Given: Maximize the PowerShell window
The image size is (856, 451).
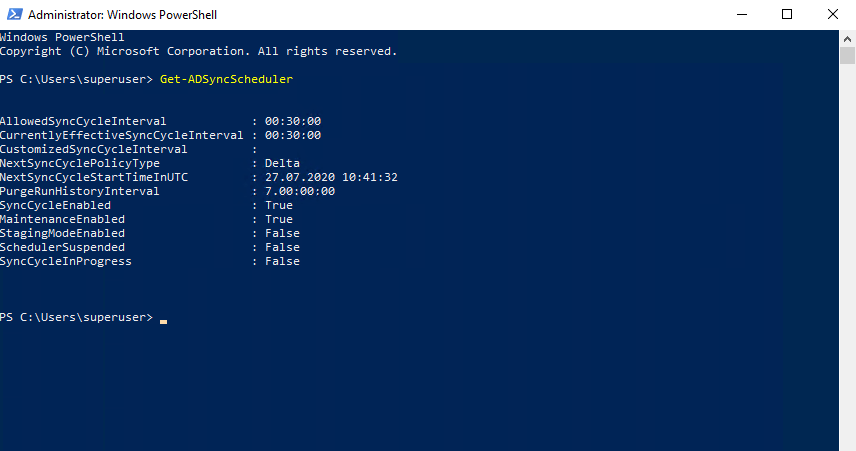Looking at the screenshot, I should 787,15.
